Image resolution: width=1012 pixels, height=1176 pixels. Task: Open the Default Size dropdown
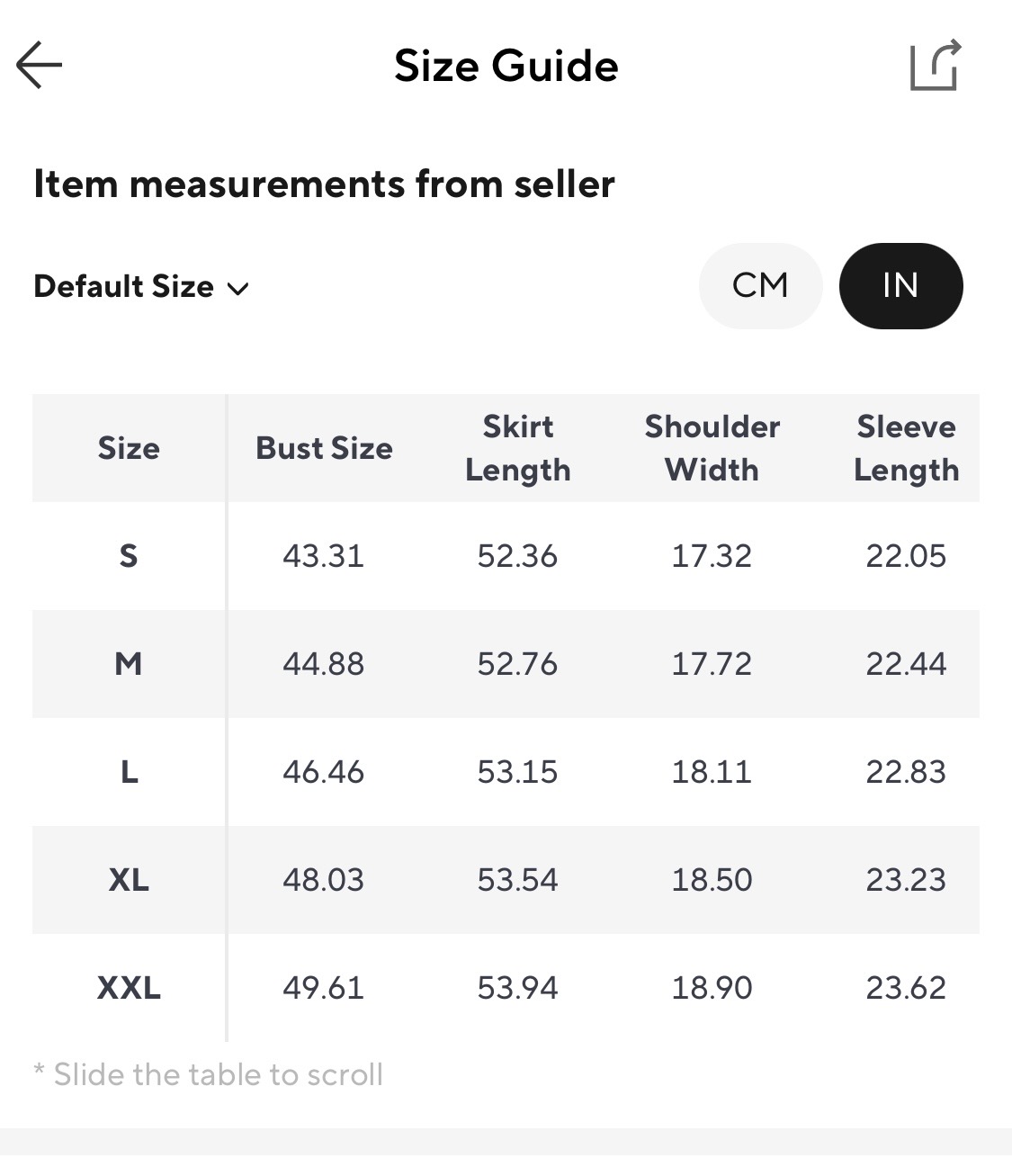click(x=124, y=287)
